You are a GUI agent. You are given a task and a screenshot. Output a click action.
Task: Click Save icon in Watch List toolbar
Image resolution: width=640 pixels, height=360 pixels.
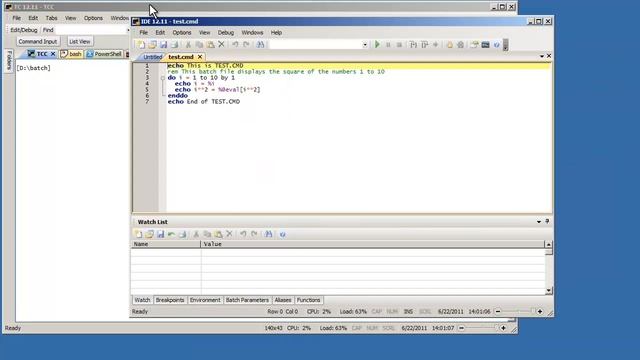pos(160,234)
